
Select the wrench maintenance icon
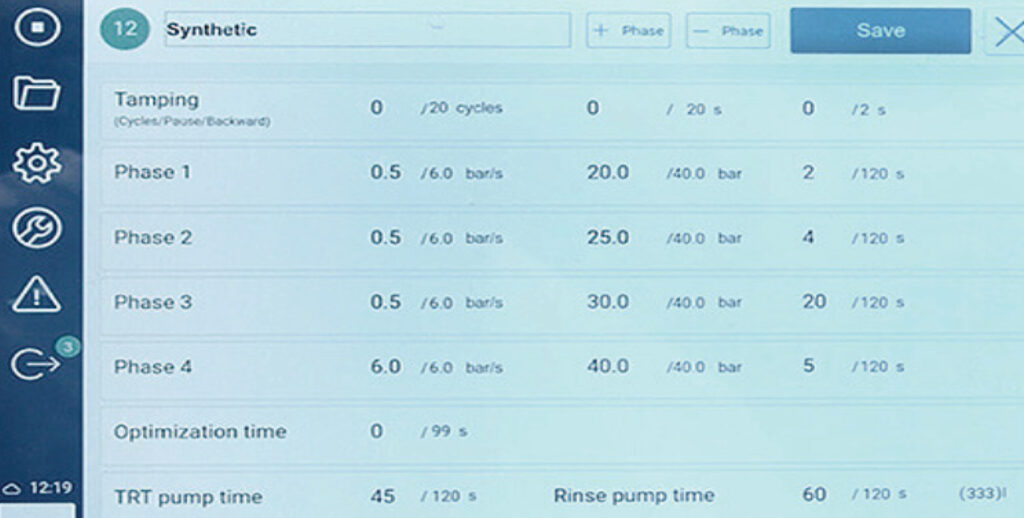37,228
